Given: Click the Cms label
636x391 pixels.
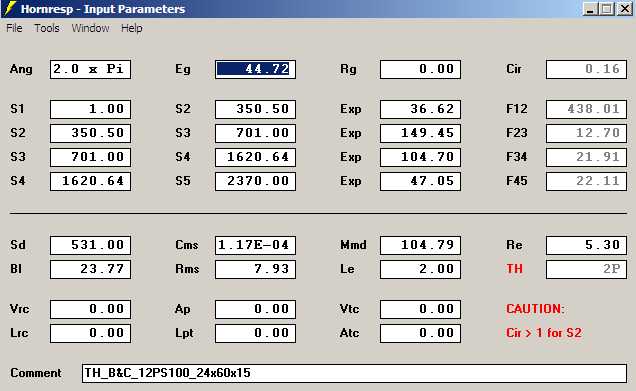Looking at the screenshot, I should tap(187, 245).
